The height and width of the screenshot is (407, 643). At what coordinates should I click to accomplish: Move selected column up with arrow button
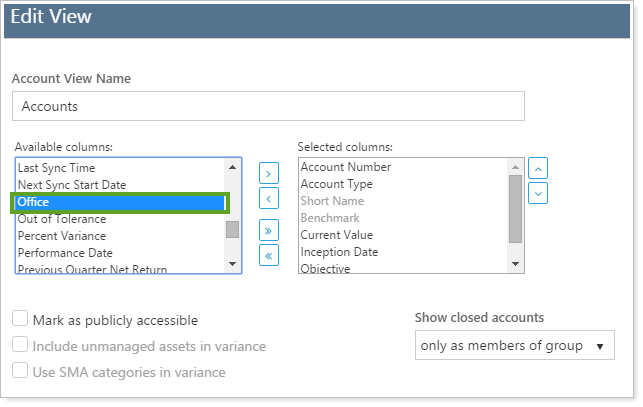[x=538, y=167]
